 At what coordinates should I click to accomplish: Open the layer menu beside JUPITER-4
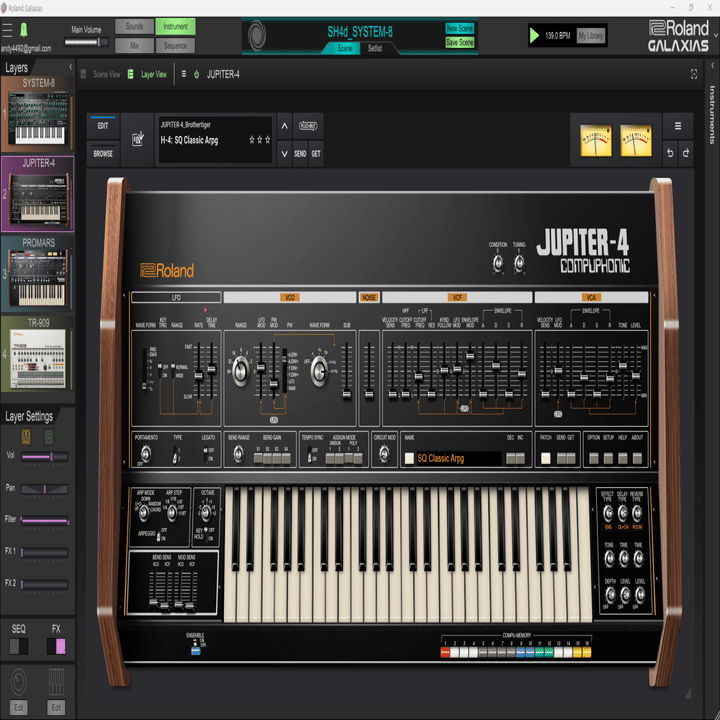(x=184, y=74)
